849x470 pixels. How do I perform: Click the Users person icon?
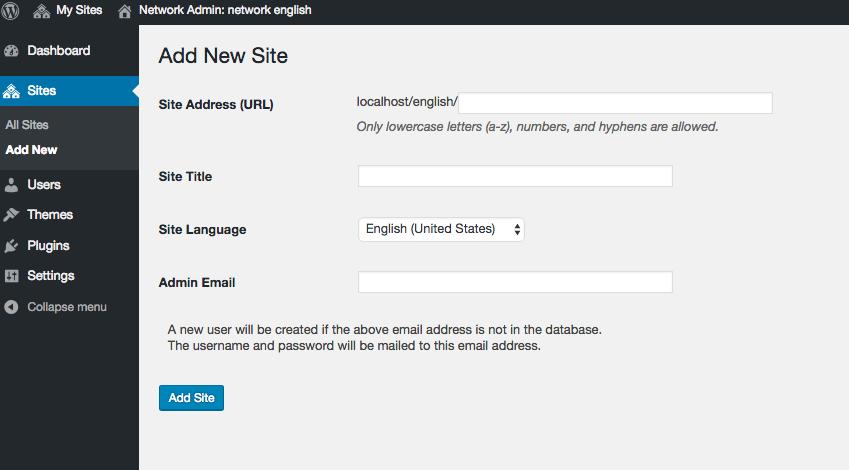pyautogui.click(x=11, y=185)
